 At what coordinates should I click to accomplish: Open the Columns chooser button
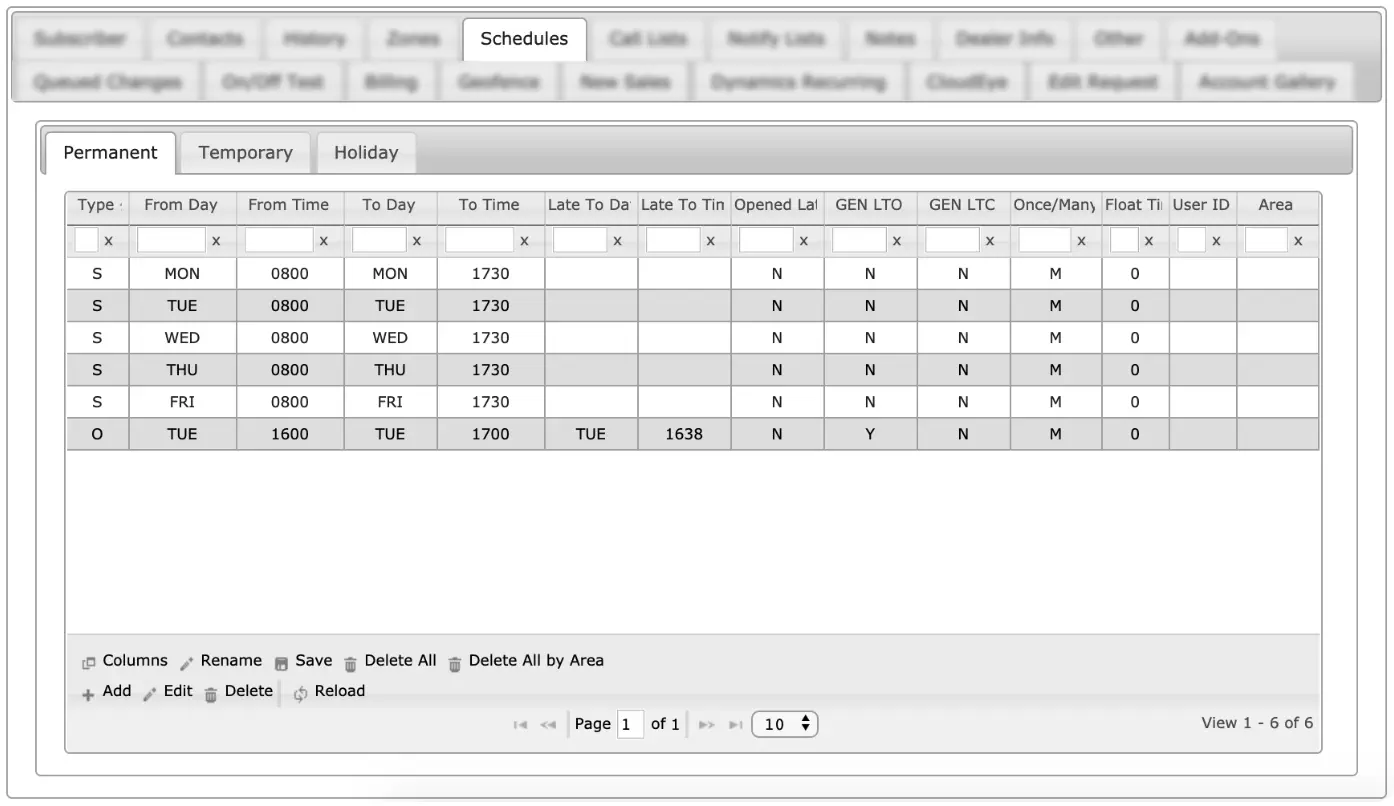tap(125, 661)
